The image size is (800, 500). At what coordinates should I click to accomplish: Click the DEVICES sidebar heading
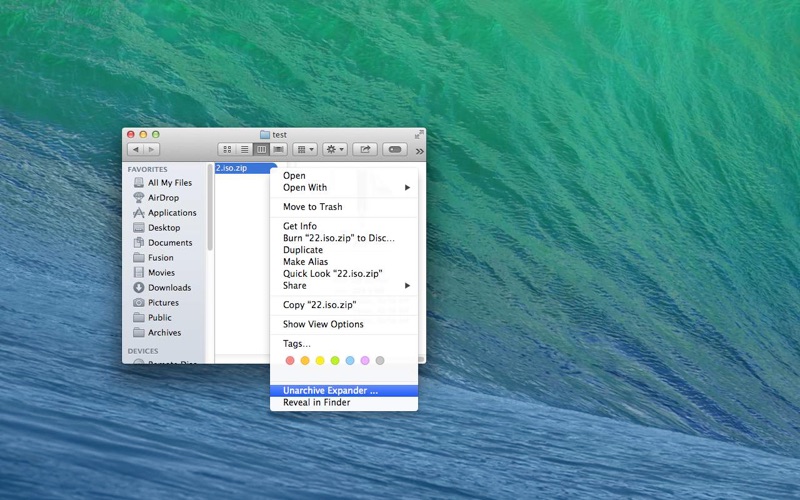(x=143, y=351)
